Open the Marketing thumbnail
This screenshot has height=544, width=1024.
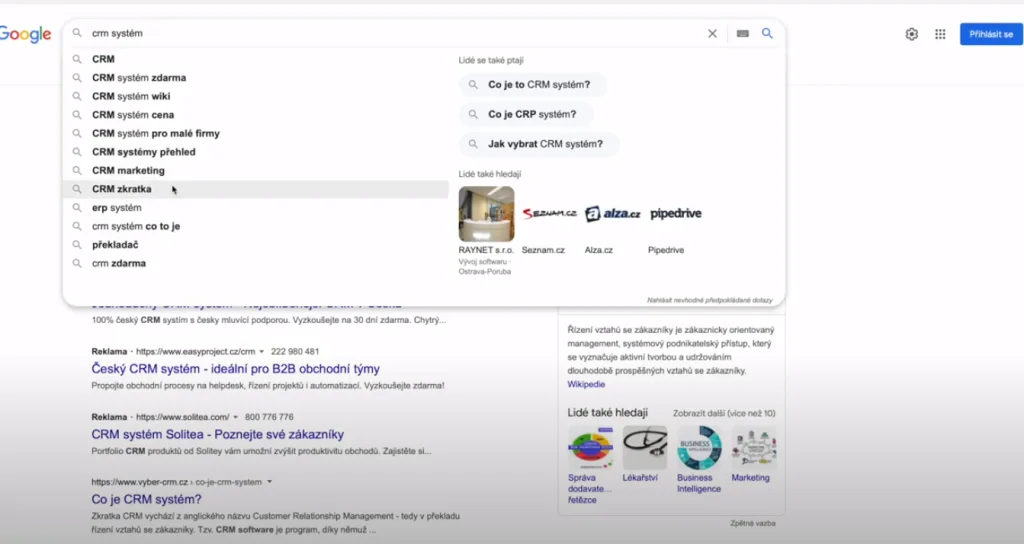click(x=754, y=448)
